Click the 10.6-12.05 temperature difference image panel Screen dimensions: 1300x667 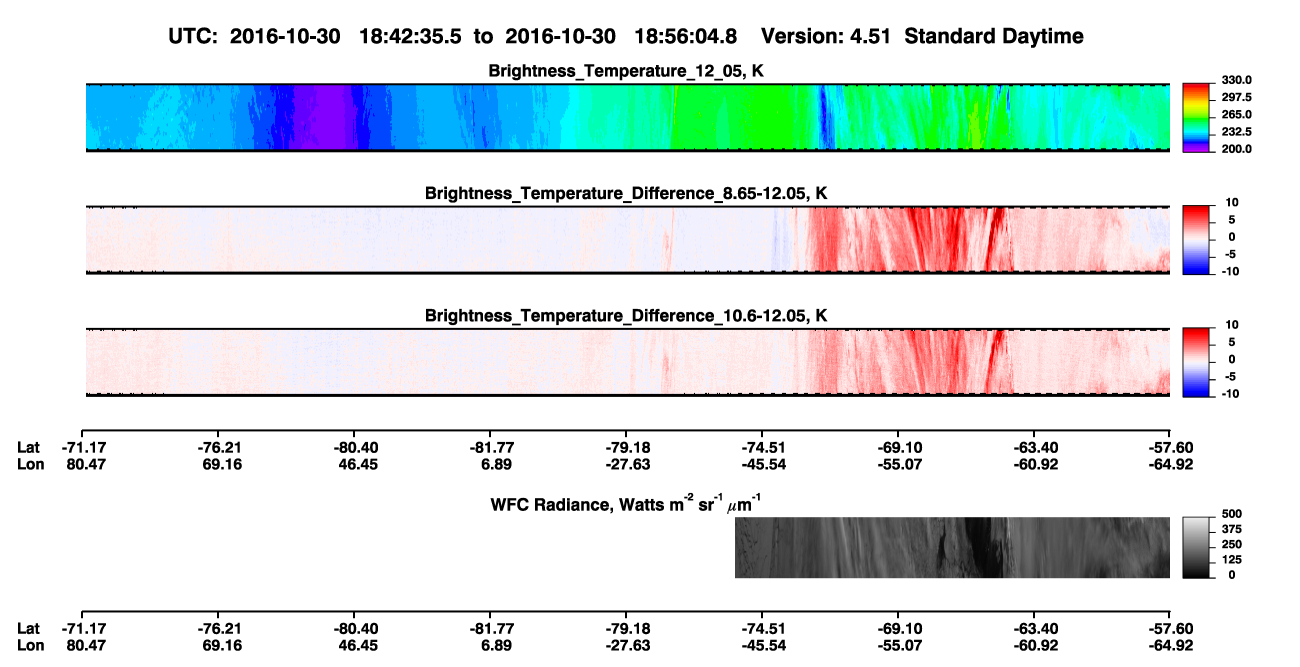[628, 361]
